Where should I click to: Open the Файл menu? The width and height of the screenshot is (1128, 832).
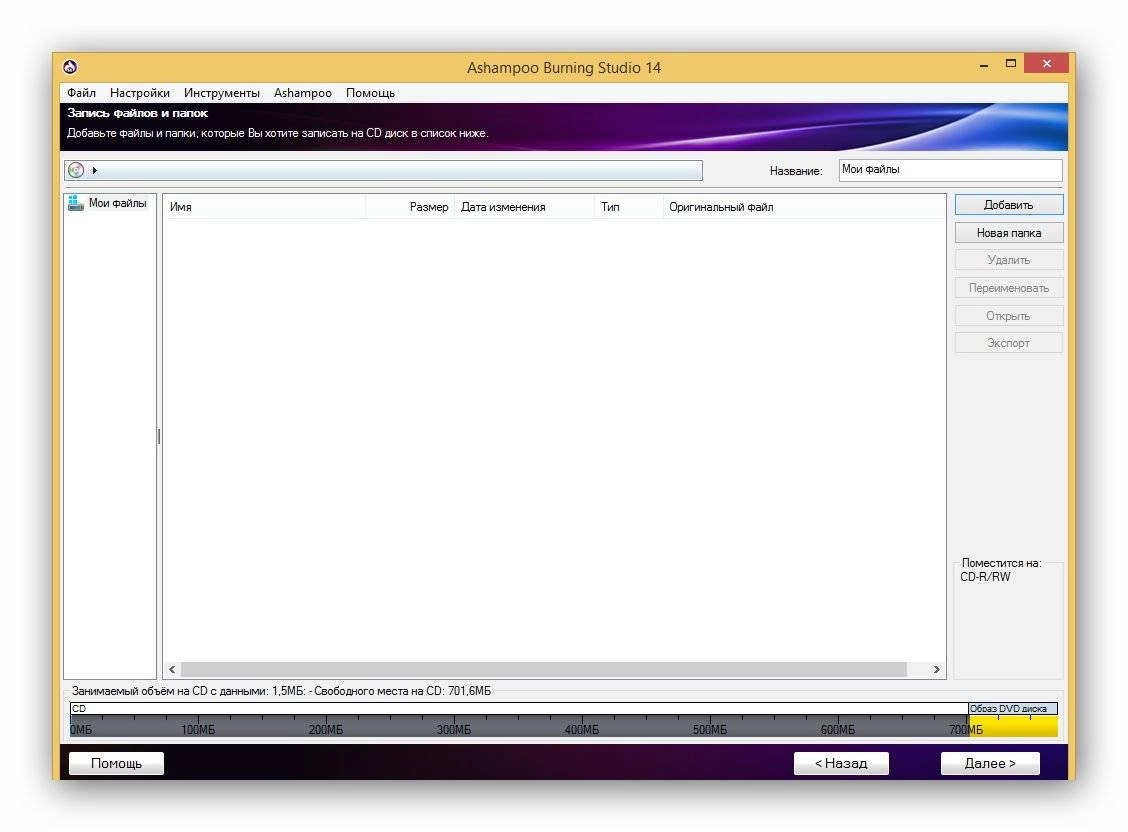click(x=81, y=93)
